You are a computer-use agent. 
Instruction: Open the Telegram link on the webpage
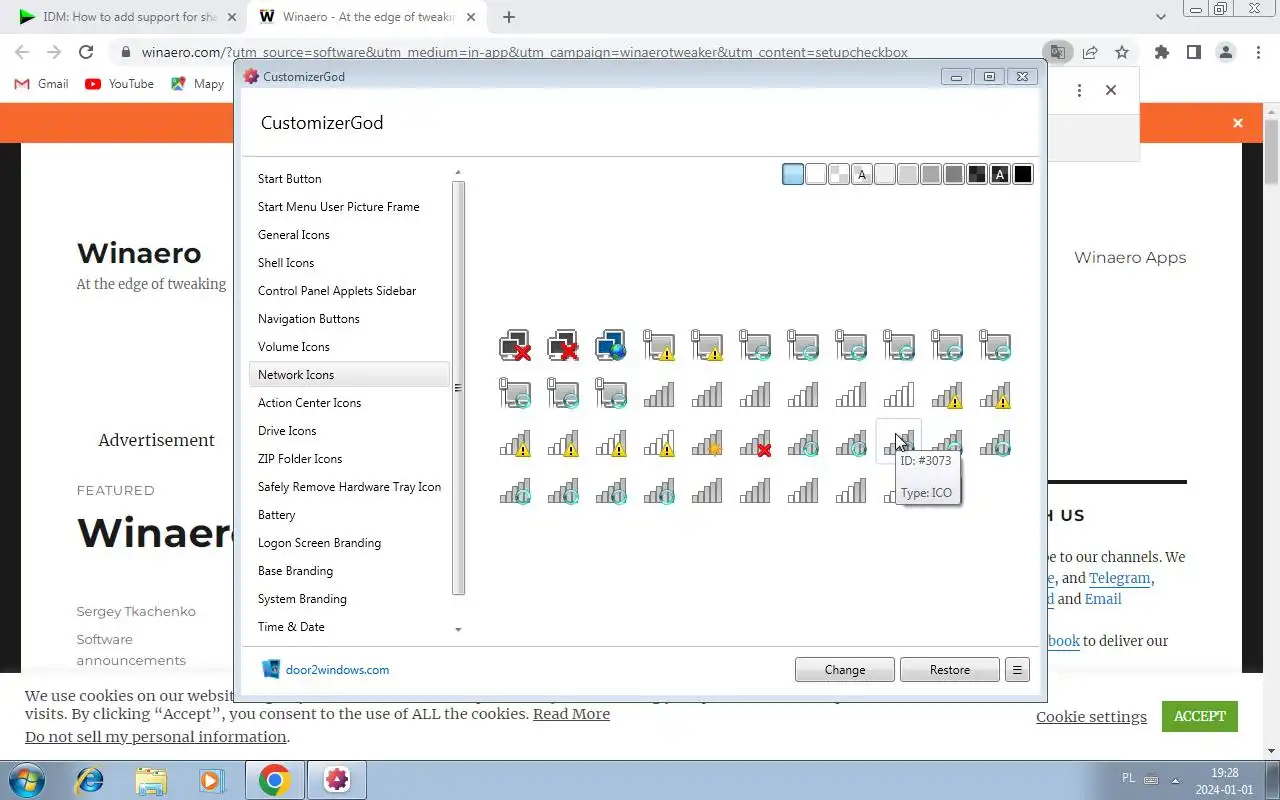pyautogui.click(x=1119, y=578)
